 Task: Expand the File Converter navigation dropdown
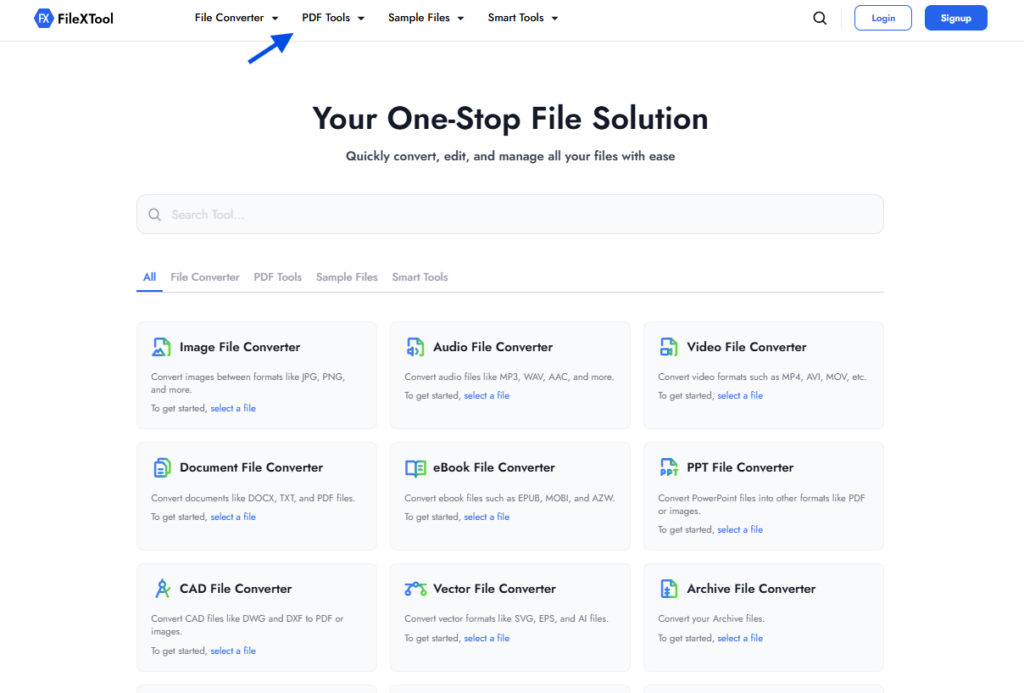click(236, 17)
